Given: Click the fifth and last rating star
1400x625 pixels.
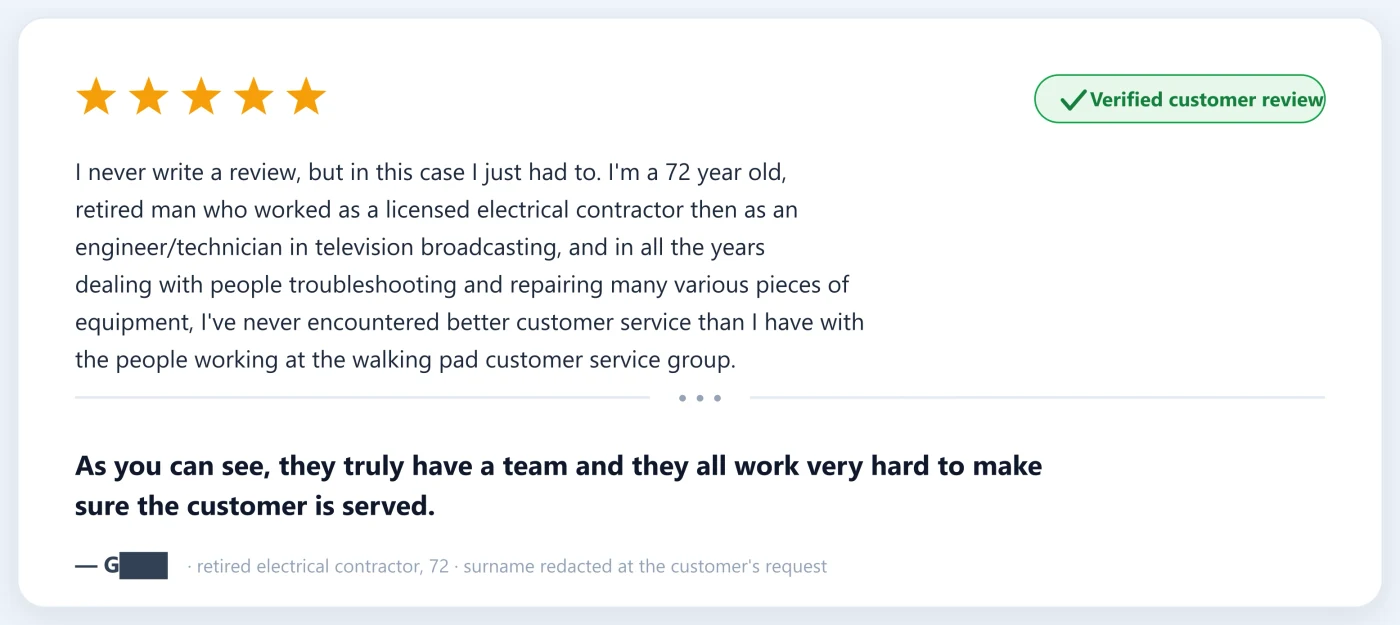Looking at the screenshot, I should 306,97.
